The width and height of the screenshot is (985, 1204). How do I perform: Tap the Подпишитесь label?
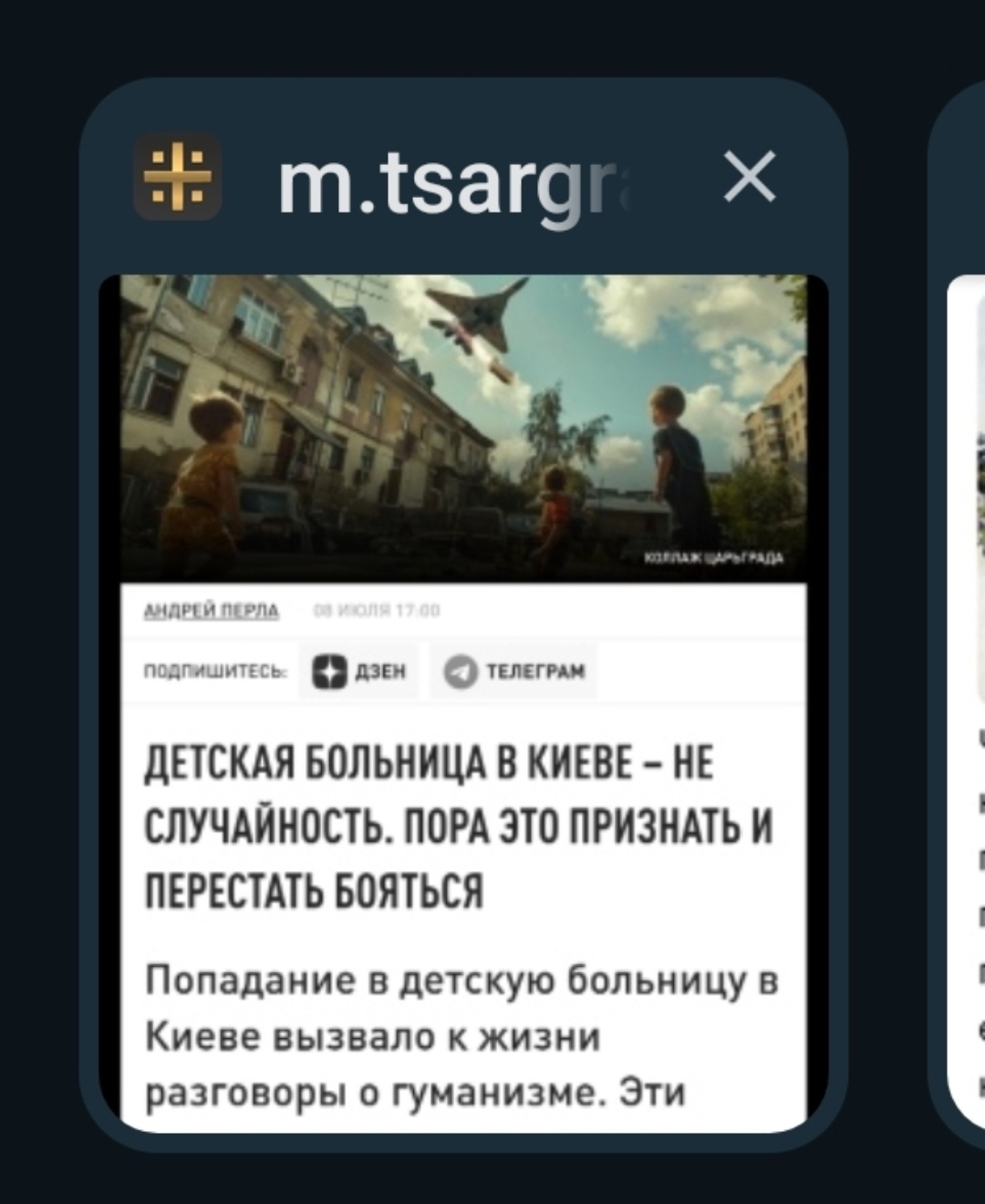pyautogui.click(x=216, y=672)
